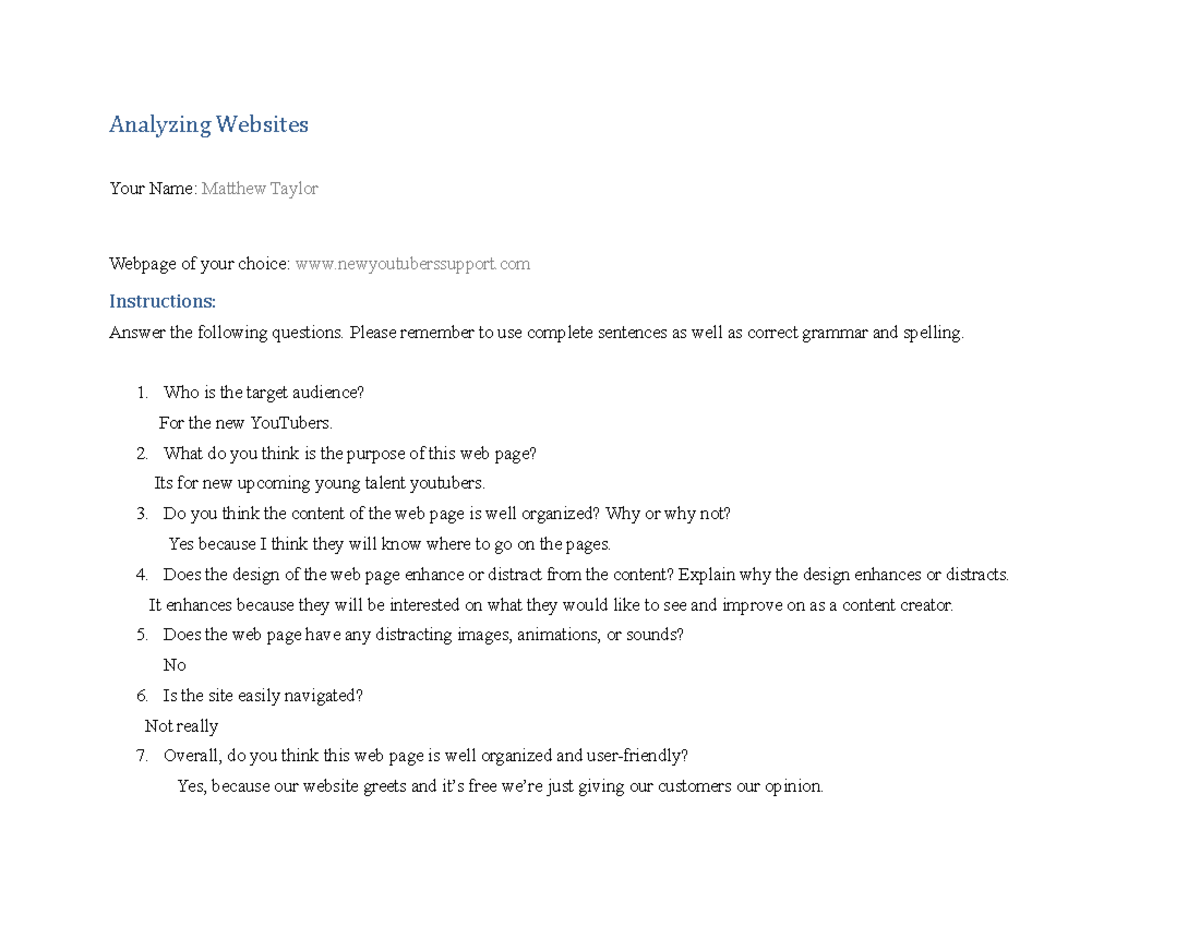Open the www.newyoutuberssupport.com web address
The width and height of the screenshot is (1200, 927).
(x=412, y=264)
